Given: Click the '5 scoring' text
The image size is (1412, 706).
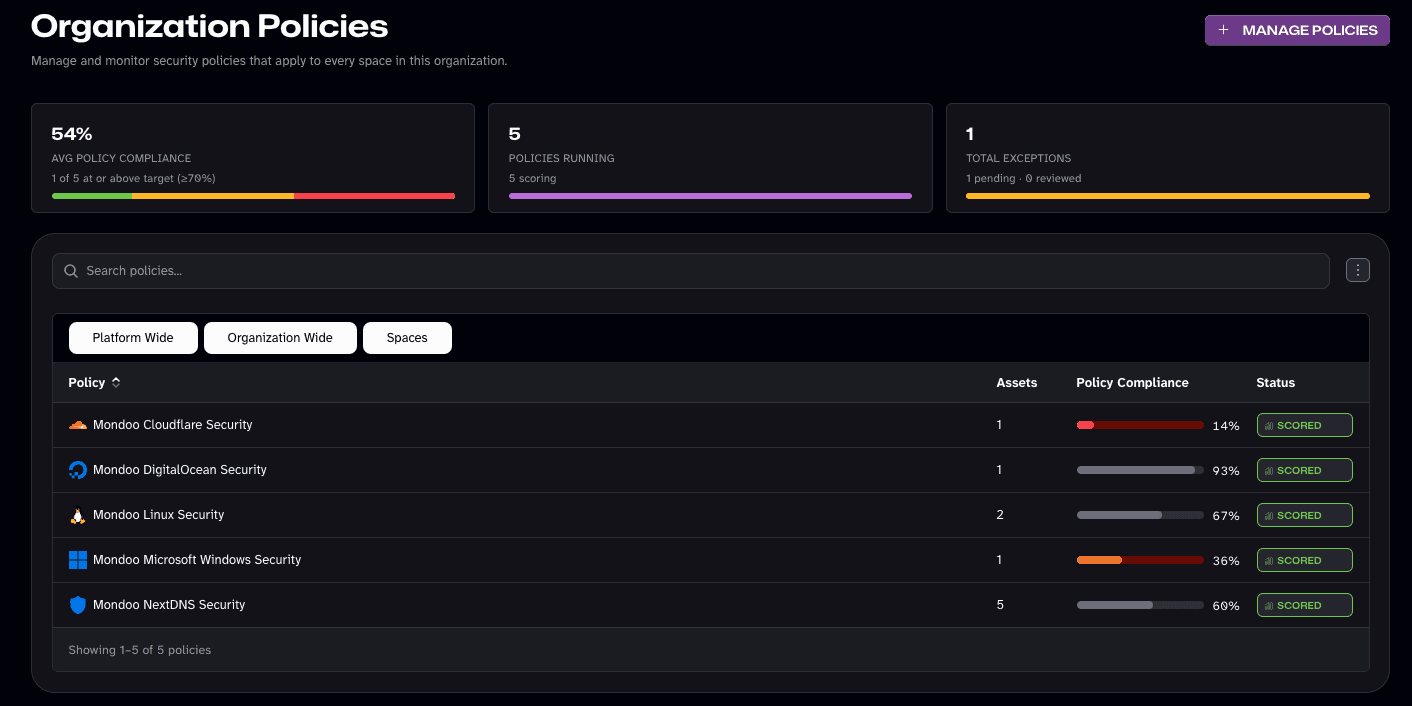Looking at the screenshot, I should (x=532, y=179).
